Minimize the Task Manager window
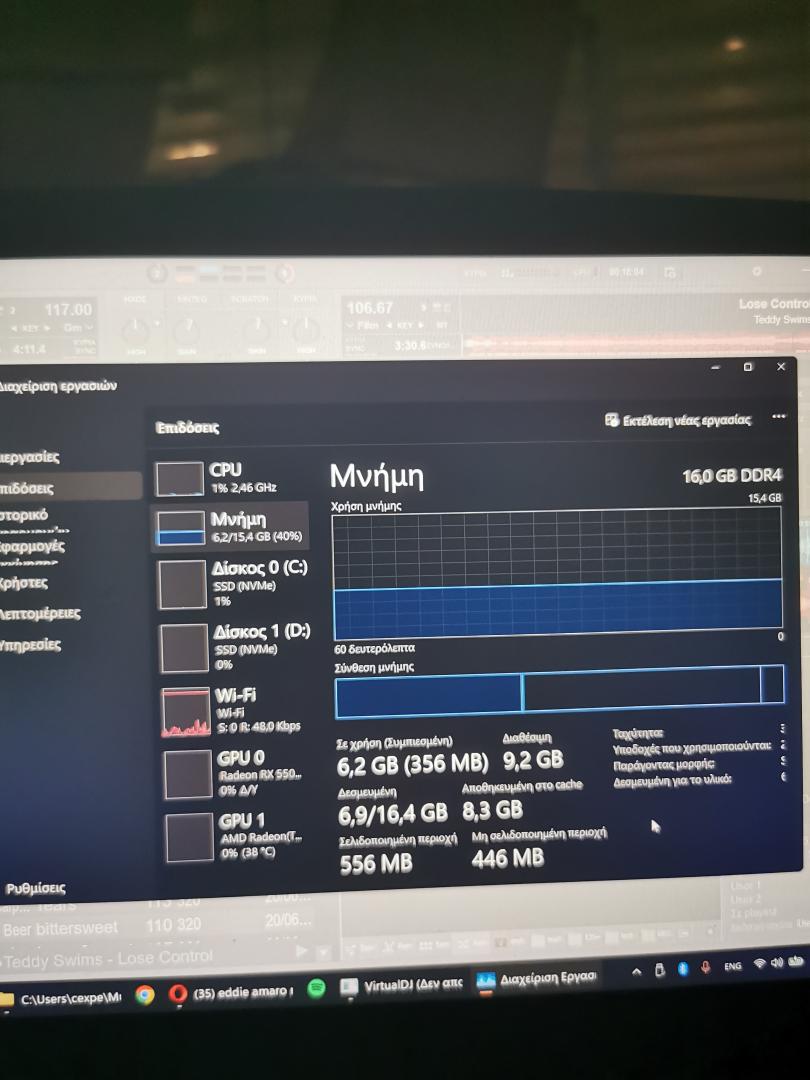 click(716, 367)
